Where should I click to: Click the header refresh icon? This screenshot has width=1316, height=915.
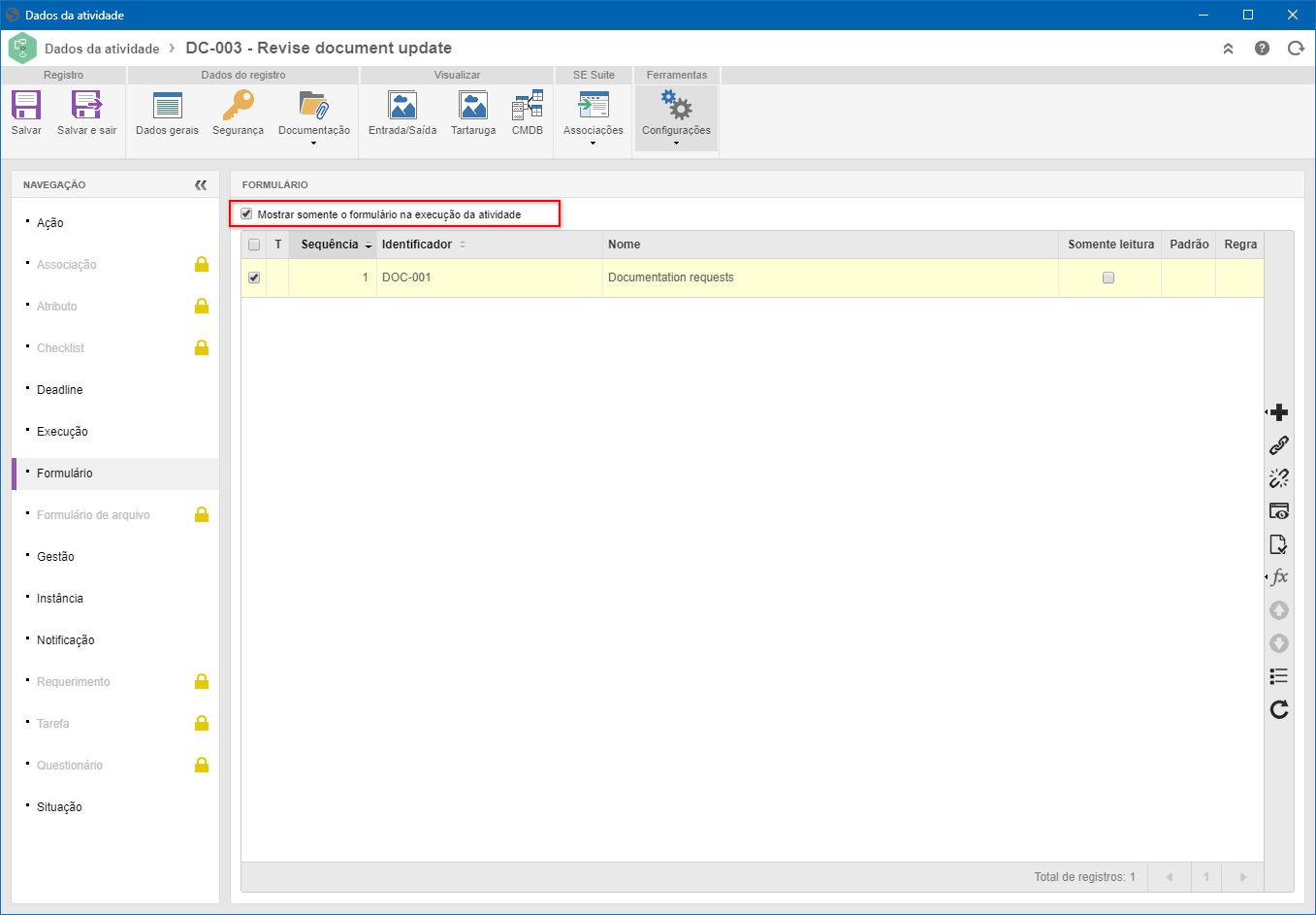pyautogui.click(x=1296, y=48)
